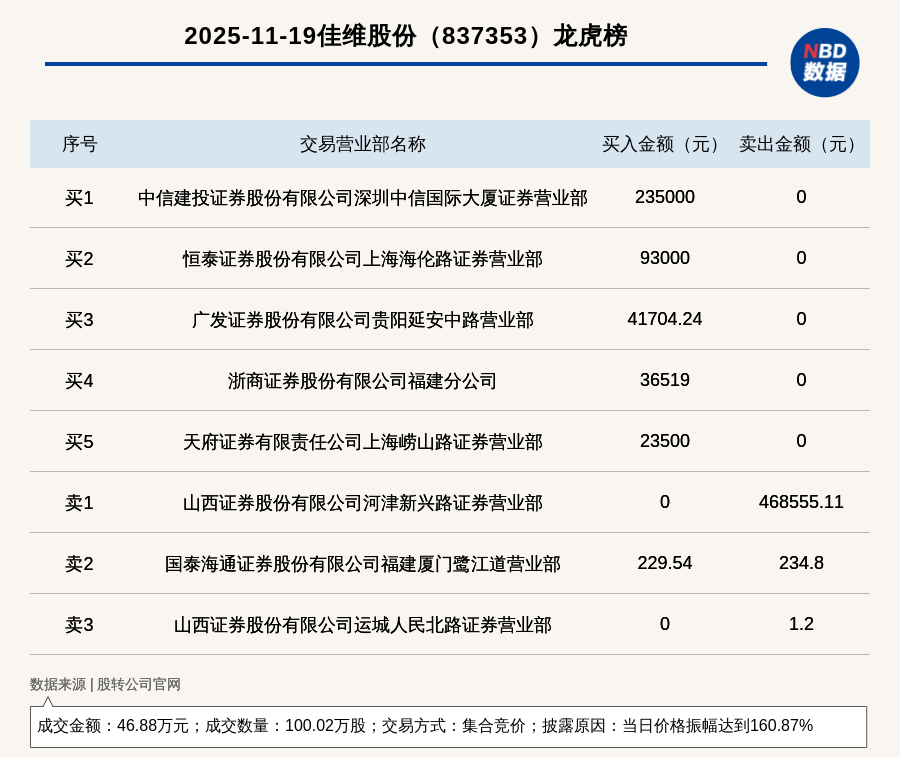The height and width of the screenshot is (758, 900).
Task: Click the sell amount 468555.11 cell
Action: click(801, 502)
